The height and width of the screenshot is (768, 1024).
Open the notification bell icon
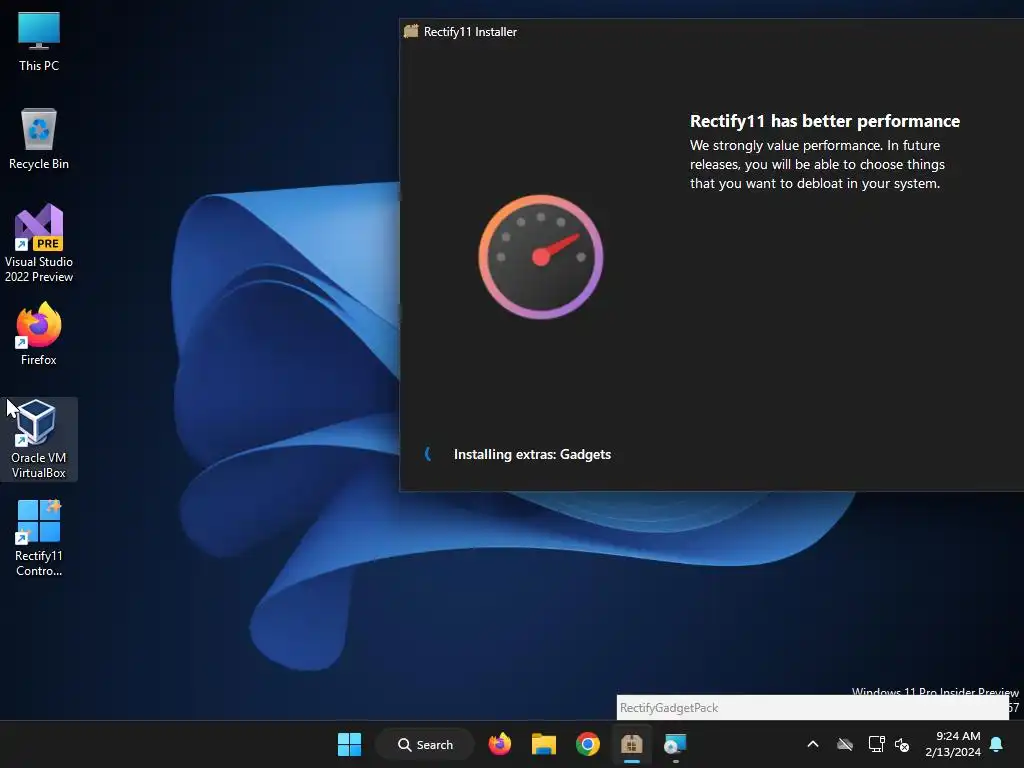[997, 744]
